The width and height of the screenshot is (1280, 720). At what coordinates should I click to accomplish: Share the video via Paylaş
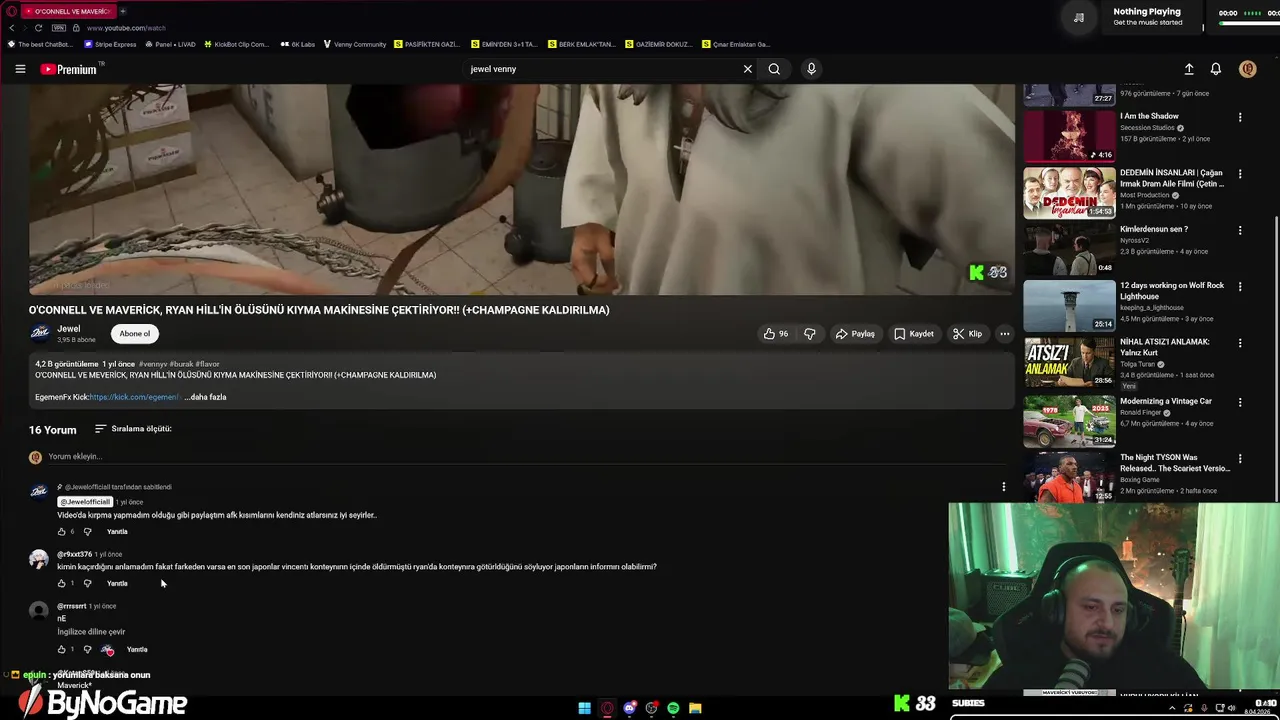click(x=855, y=334)
